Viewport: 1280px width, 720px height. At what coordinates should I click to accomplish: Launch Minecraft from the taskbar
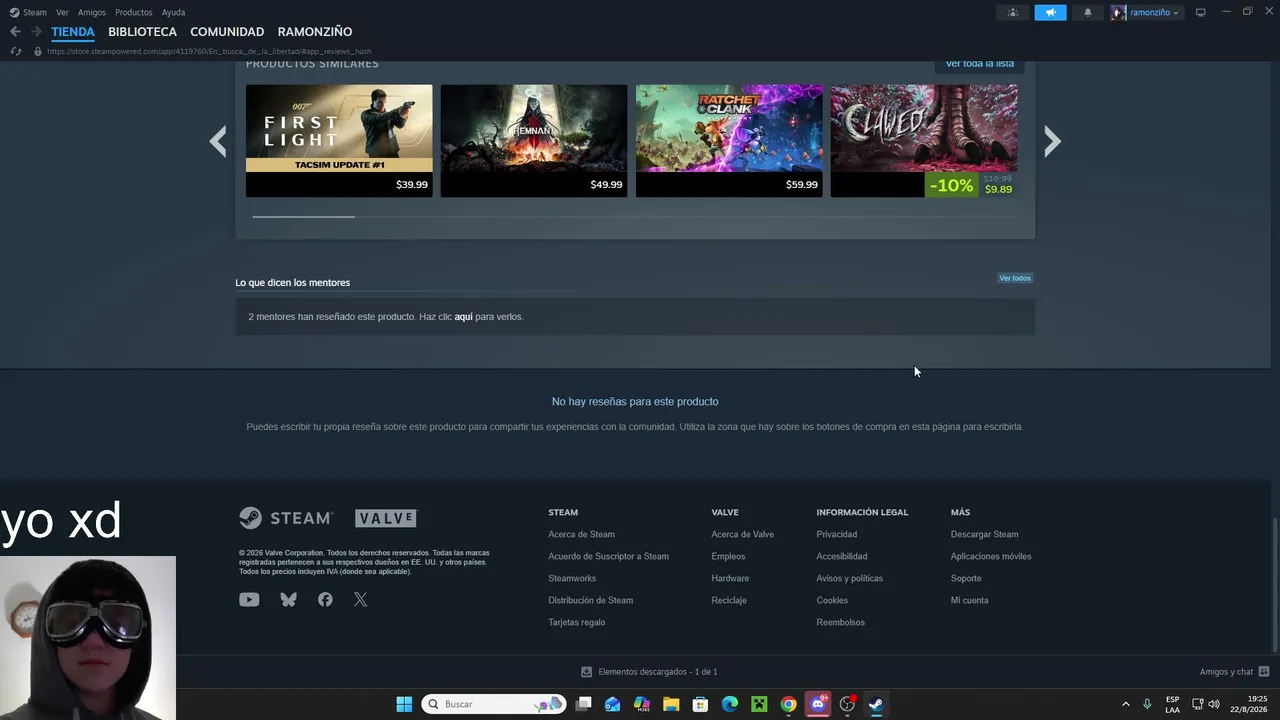pyautogui.click(x=759, y=704)
